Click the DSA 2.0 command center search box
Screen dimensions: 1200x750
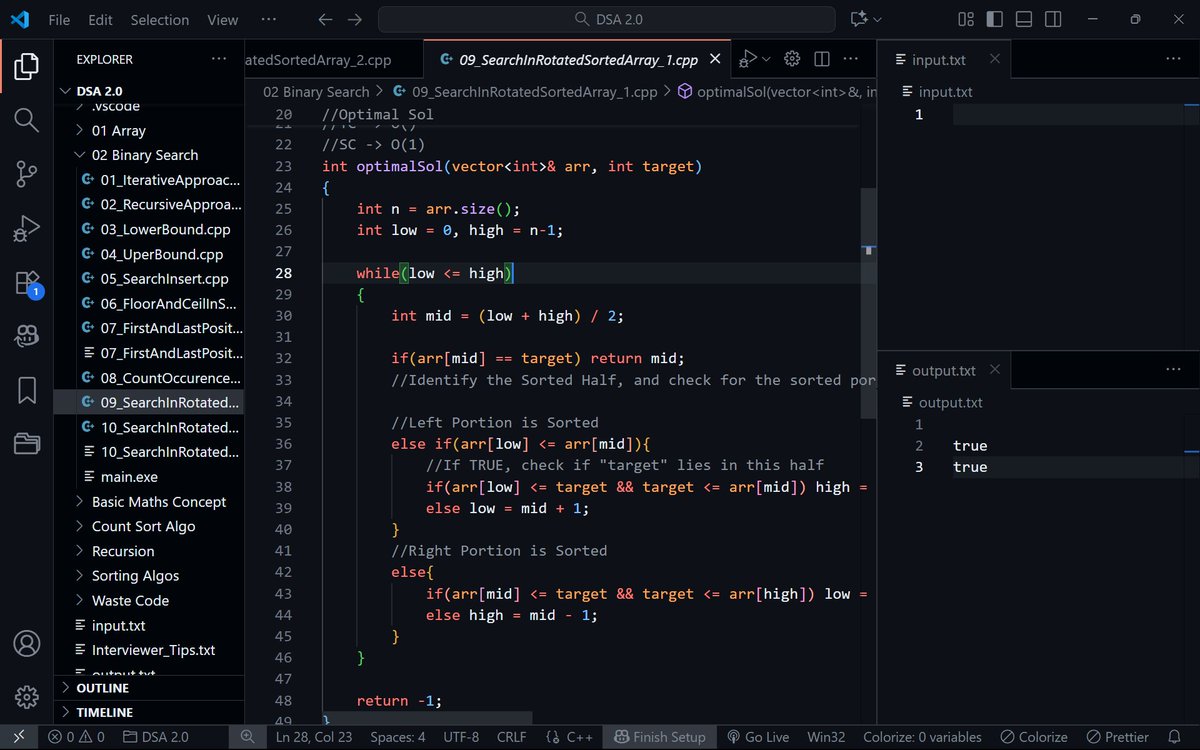[x=606, y=19]
